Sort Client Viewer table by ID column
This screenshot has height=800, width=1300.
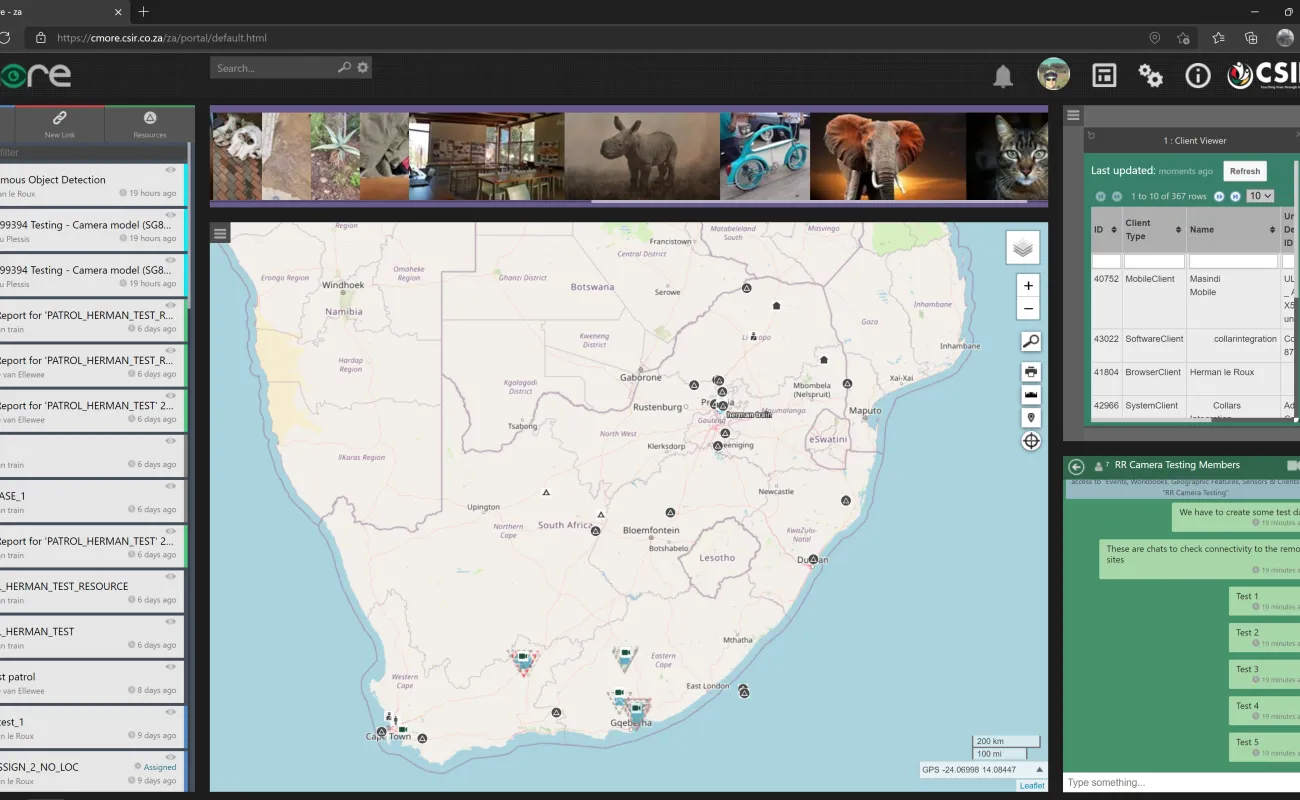pyautogui.click(x=1113, y=230)
